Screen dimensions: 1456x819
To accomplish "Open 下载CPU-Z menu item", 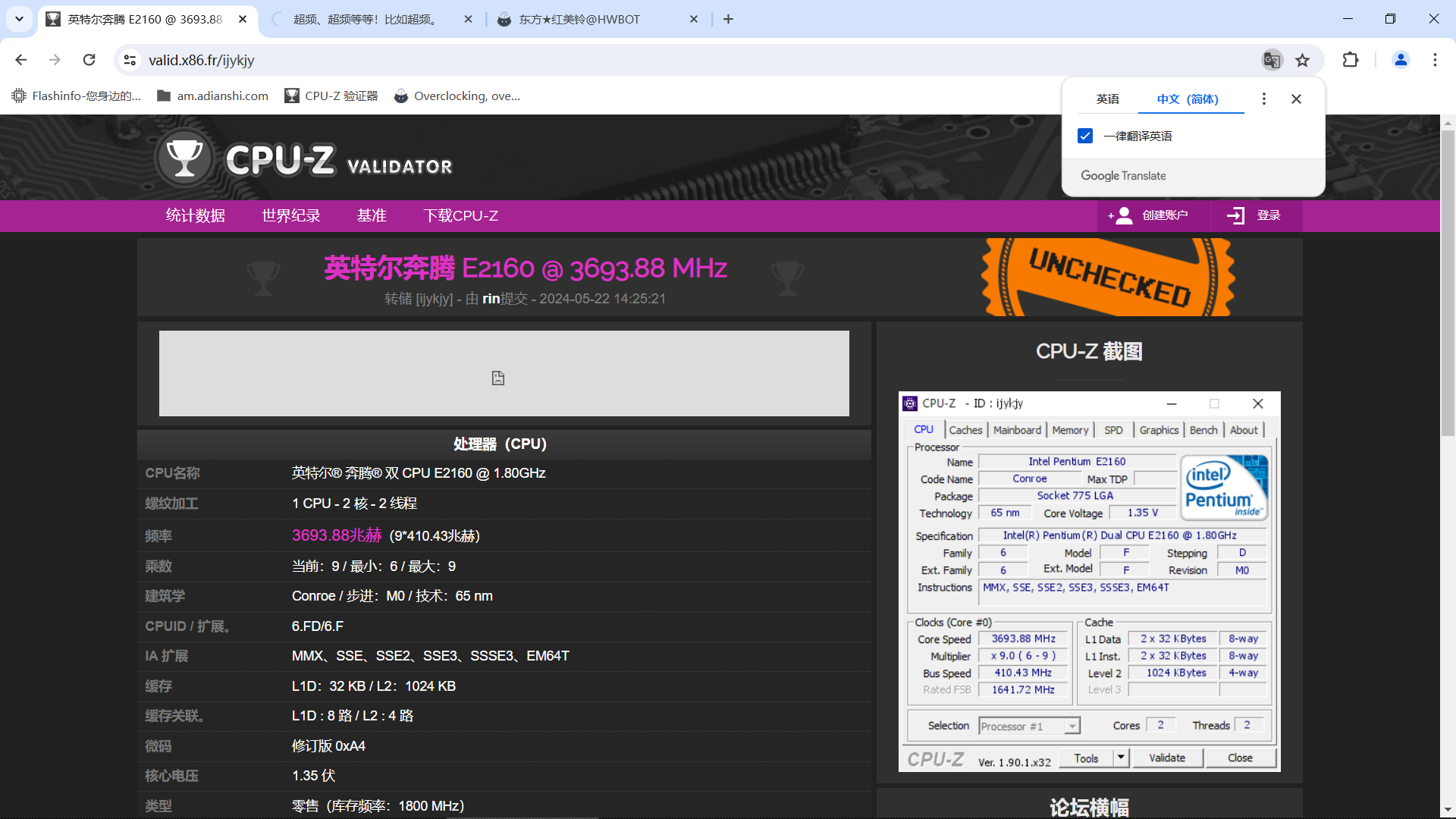I will pyautogui.click(x=460, y=216).
